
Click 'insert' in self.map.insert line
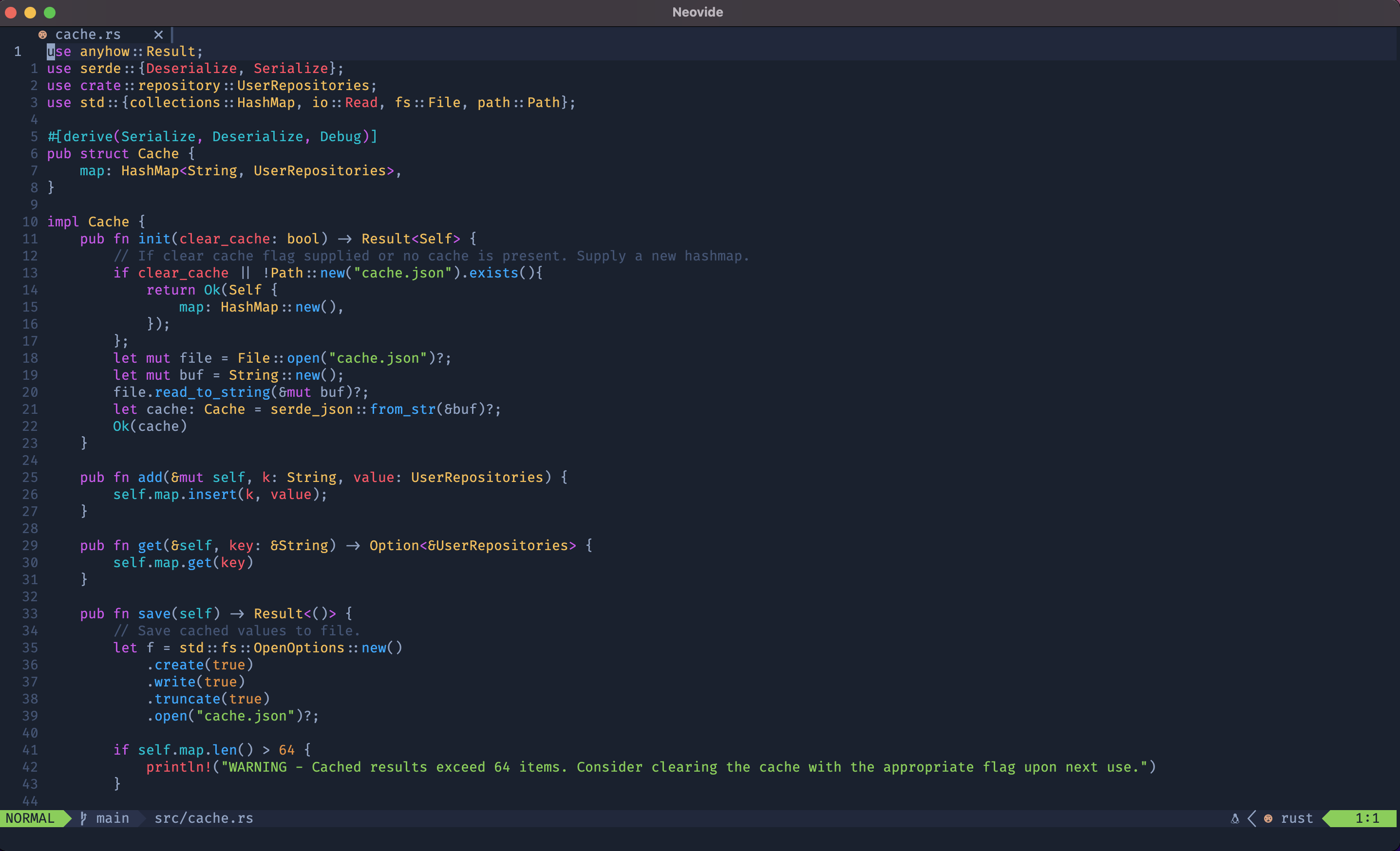coord(212,495)
